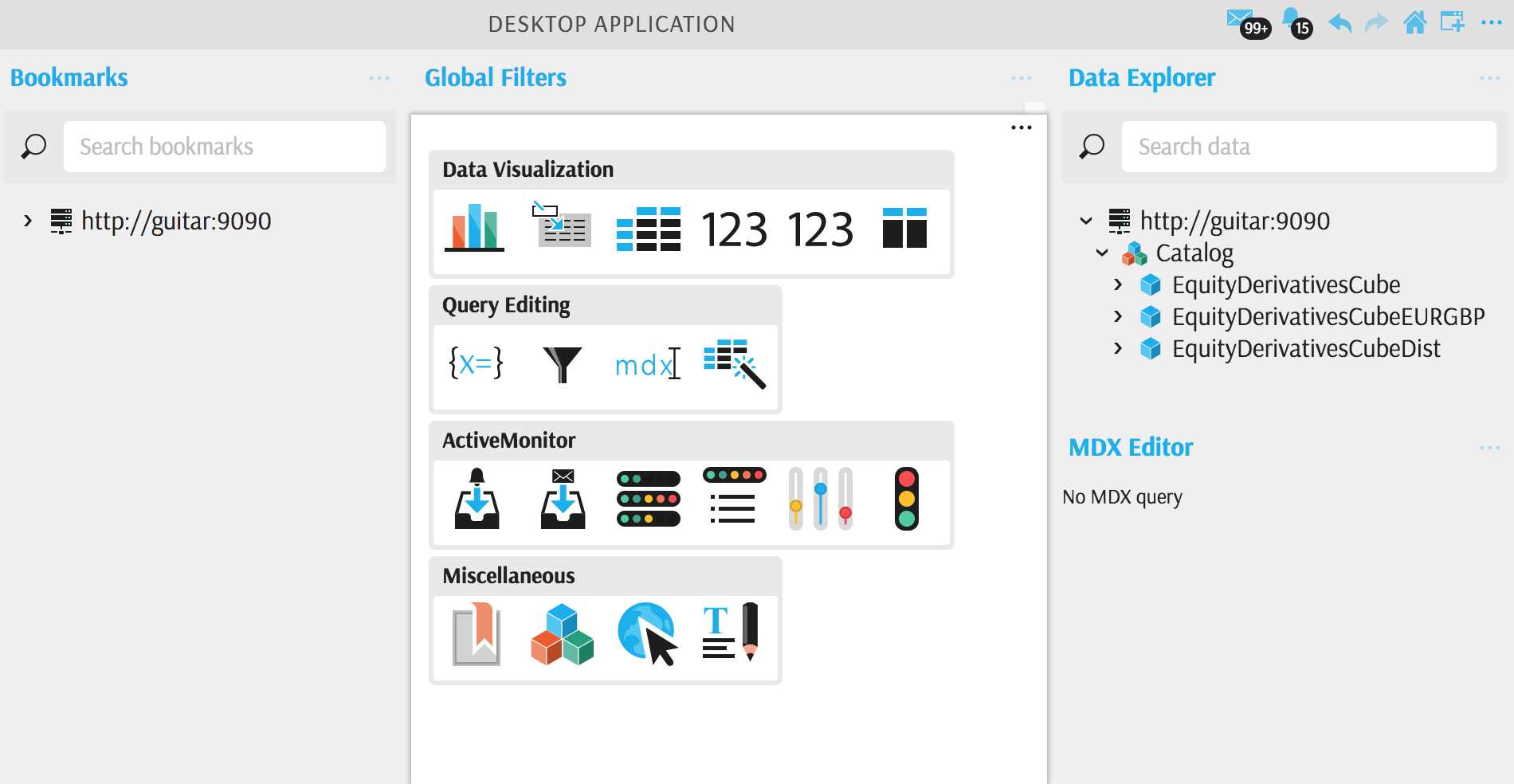Image resolution: width=1514 pixels, height=784 pixels.
Task: Click the Search bookmarks field
Action: (225, 147)
